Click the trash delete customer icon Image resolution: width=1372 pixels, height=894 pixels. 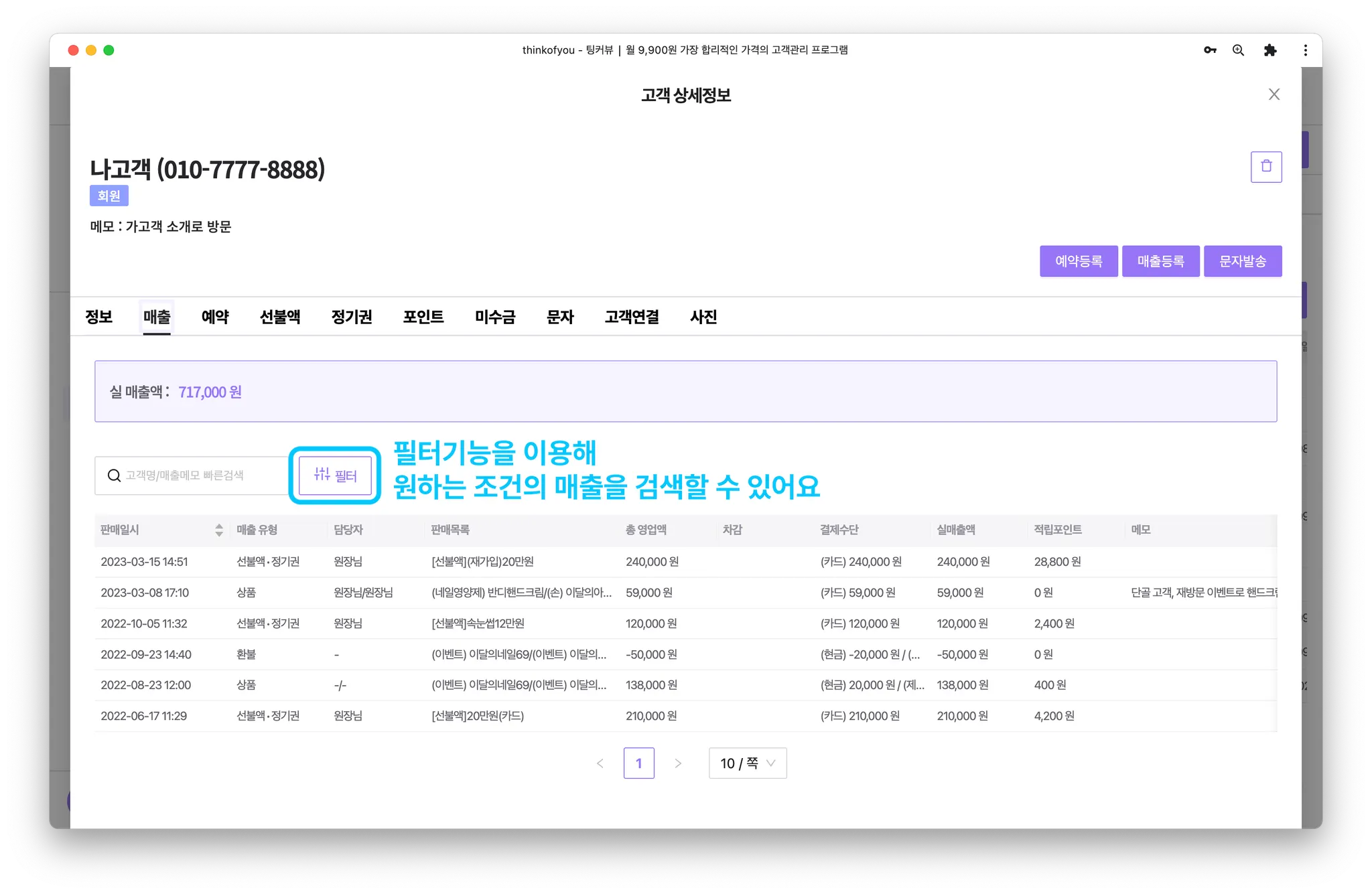[1265, 167]
